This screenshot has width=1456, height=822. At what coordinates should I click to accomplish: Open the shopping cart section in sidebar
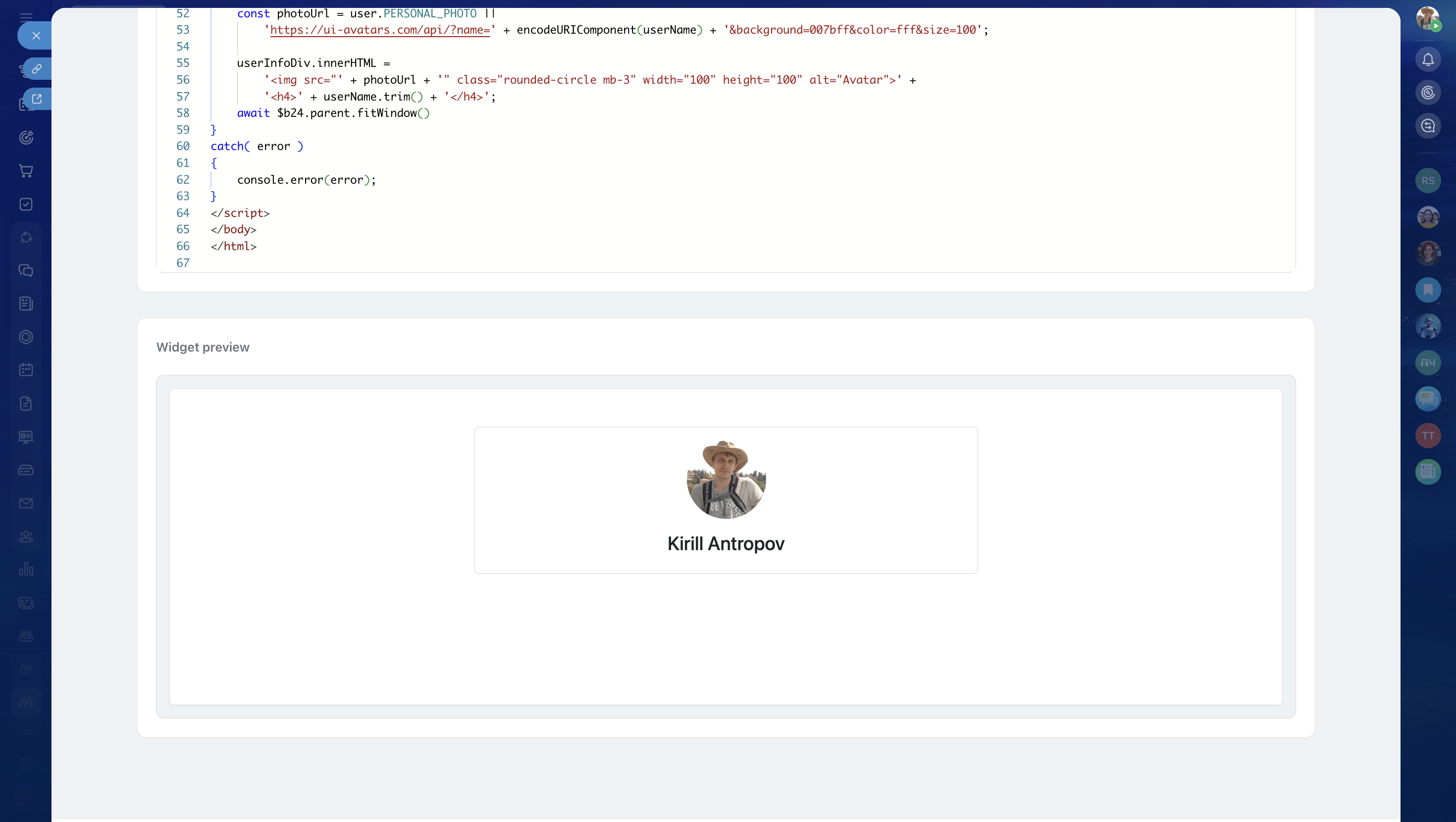coord(26,171)
